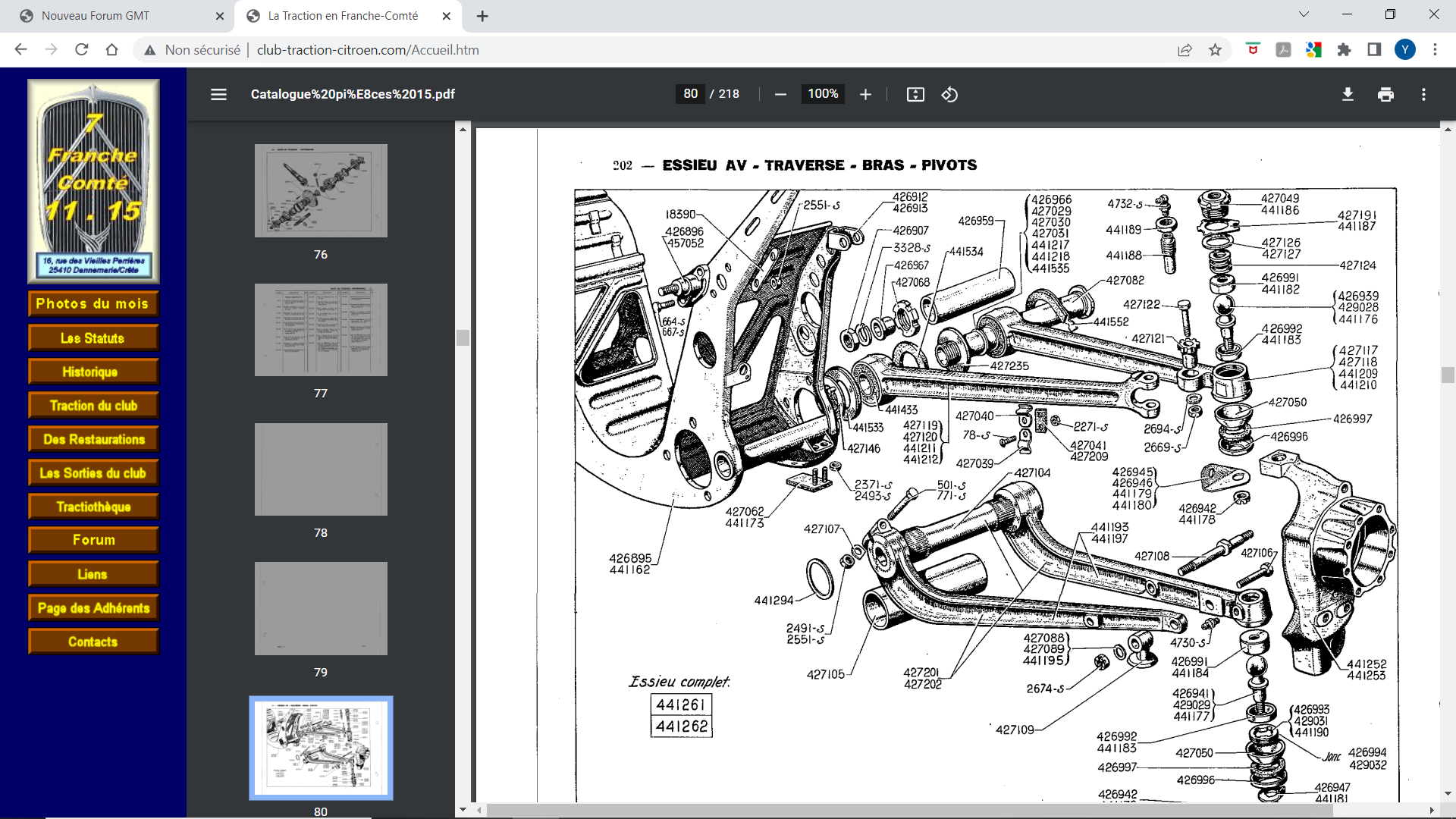Click the thumbnail panel scrollbar handle

point(463,337)
